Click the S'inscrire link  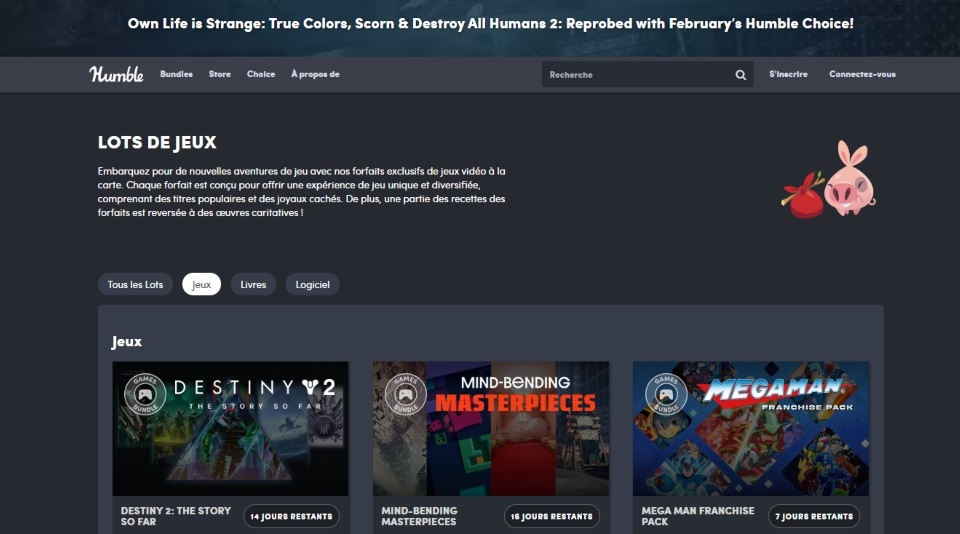coord(789,74)
